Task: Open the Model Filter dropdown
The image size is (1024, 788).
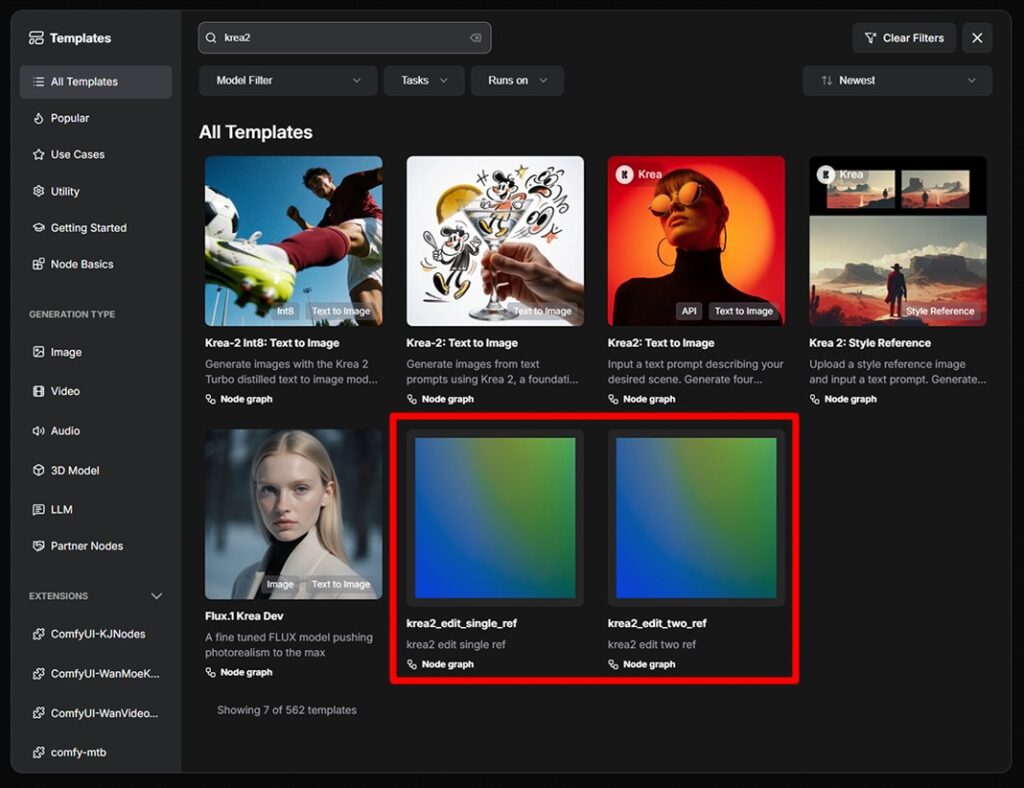Action: [x=288, y=80]
